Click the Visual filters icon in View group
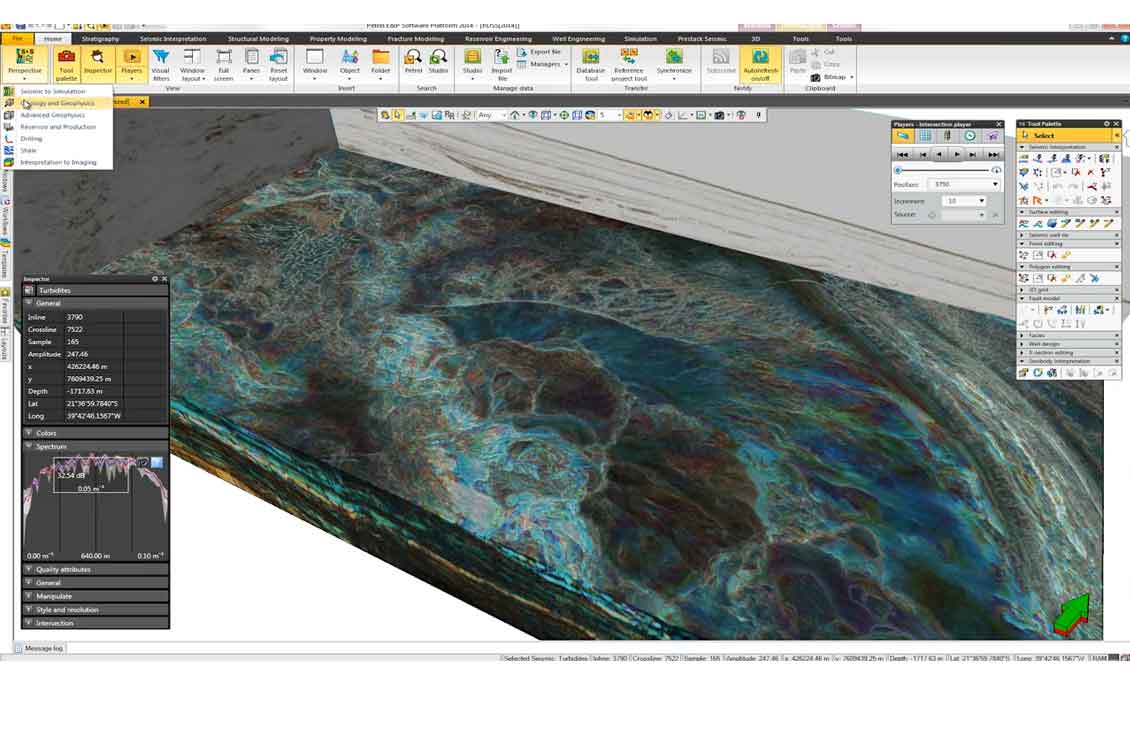This screenshot has height=730, width=1130. 159,62
